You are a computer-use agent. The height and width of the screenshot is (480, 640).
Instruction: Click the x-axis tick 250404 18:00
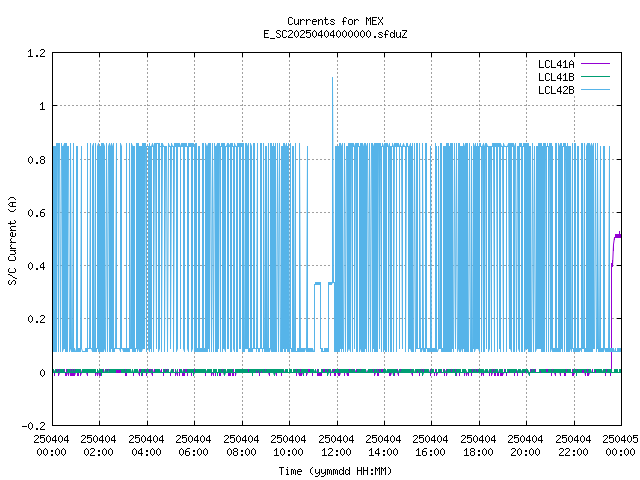(478, 446)
